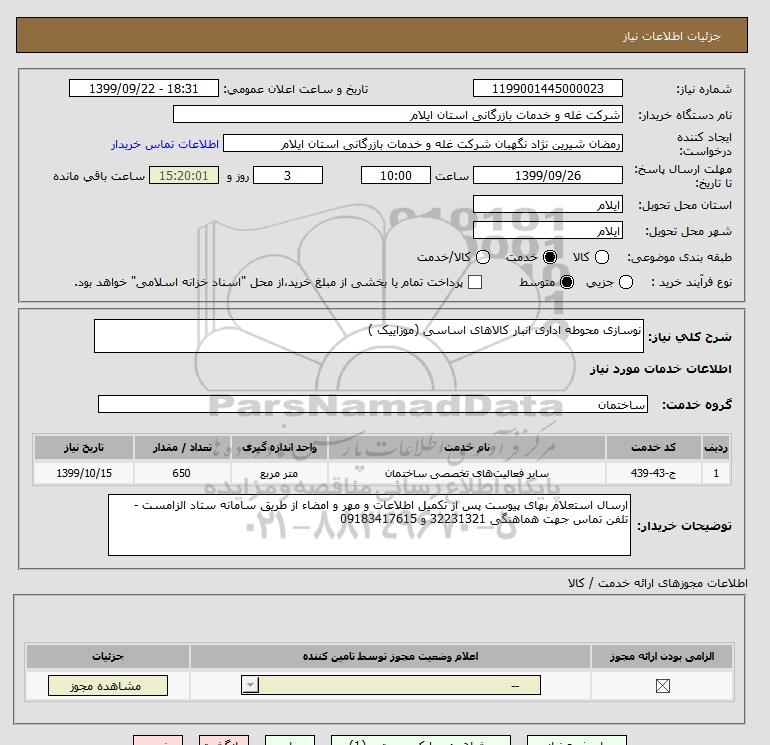Click the تعداد / مقدار column header
The image size is (770, 745).
pos(182,447)
